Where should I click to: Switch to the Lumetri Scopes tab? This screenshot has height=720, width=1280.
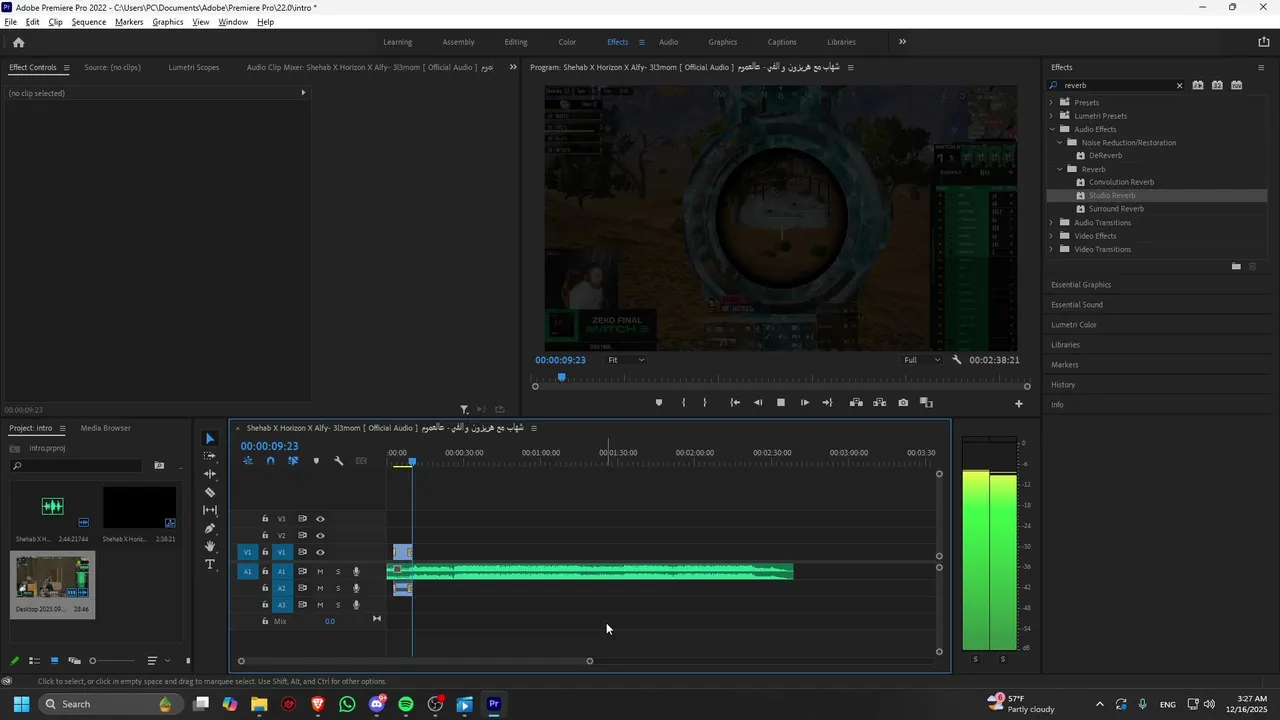194,68
